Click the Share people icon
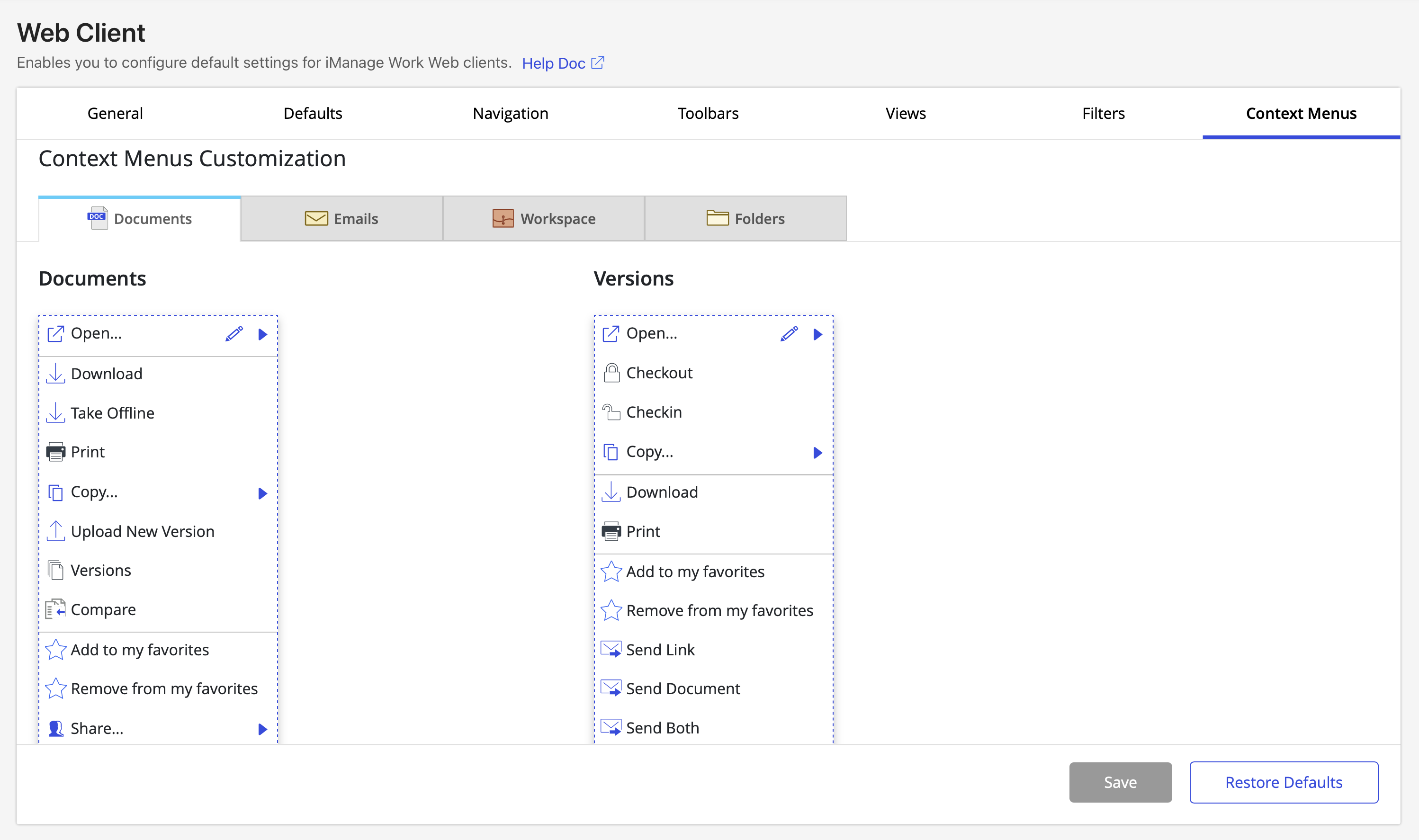This screenshot has width=1419, height=840. [55, 729]
